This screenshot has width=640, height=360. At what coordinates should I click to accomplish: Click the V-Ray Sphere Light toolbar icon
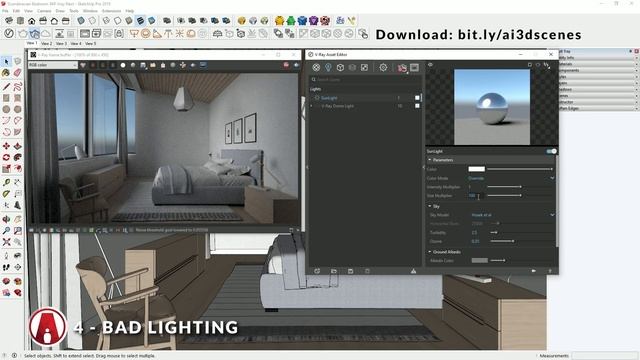coord(145,33)
